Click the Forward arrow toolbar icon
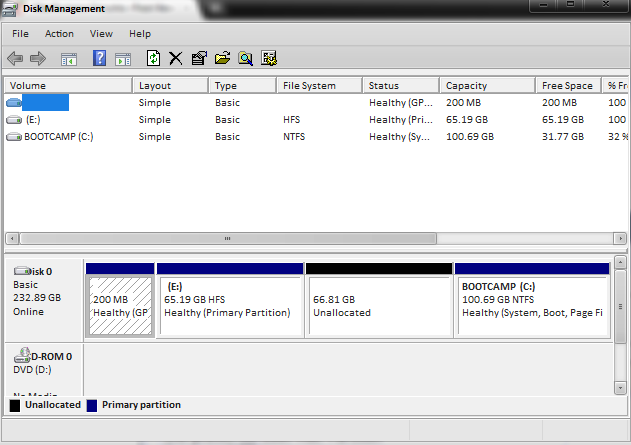The width and height of the screenshot is (631, 445). click(38, 58)
